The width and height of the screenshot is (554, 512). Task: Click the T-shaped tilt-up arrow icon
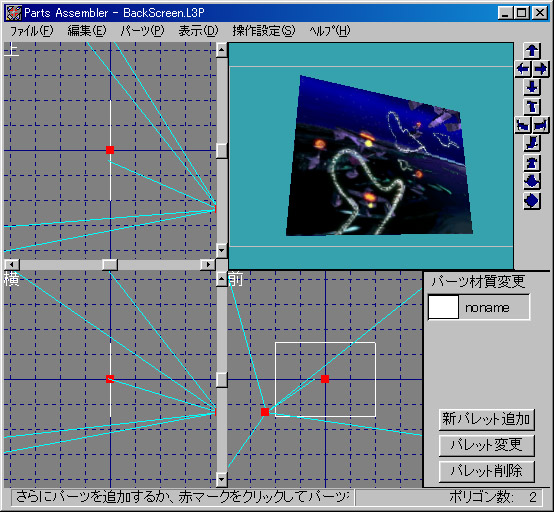(x=532, y=106)
